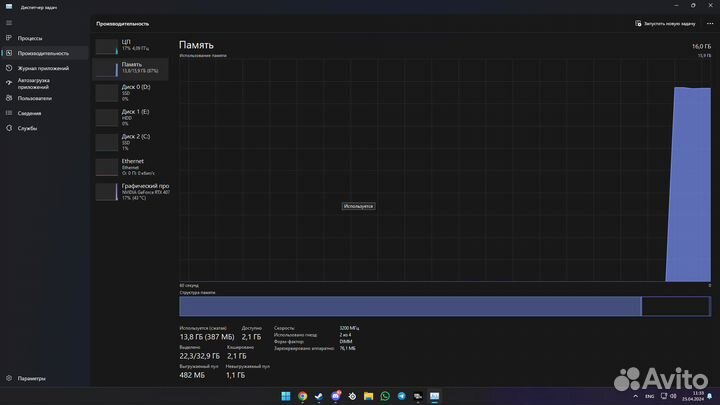Open the Процессы section
720x405 pixels.
point(29,38)
